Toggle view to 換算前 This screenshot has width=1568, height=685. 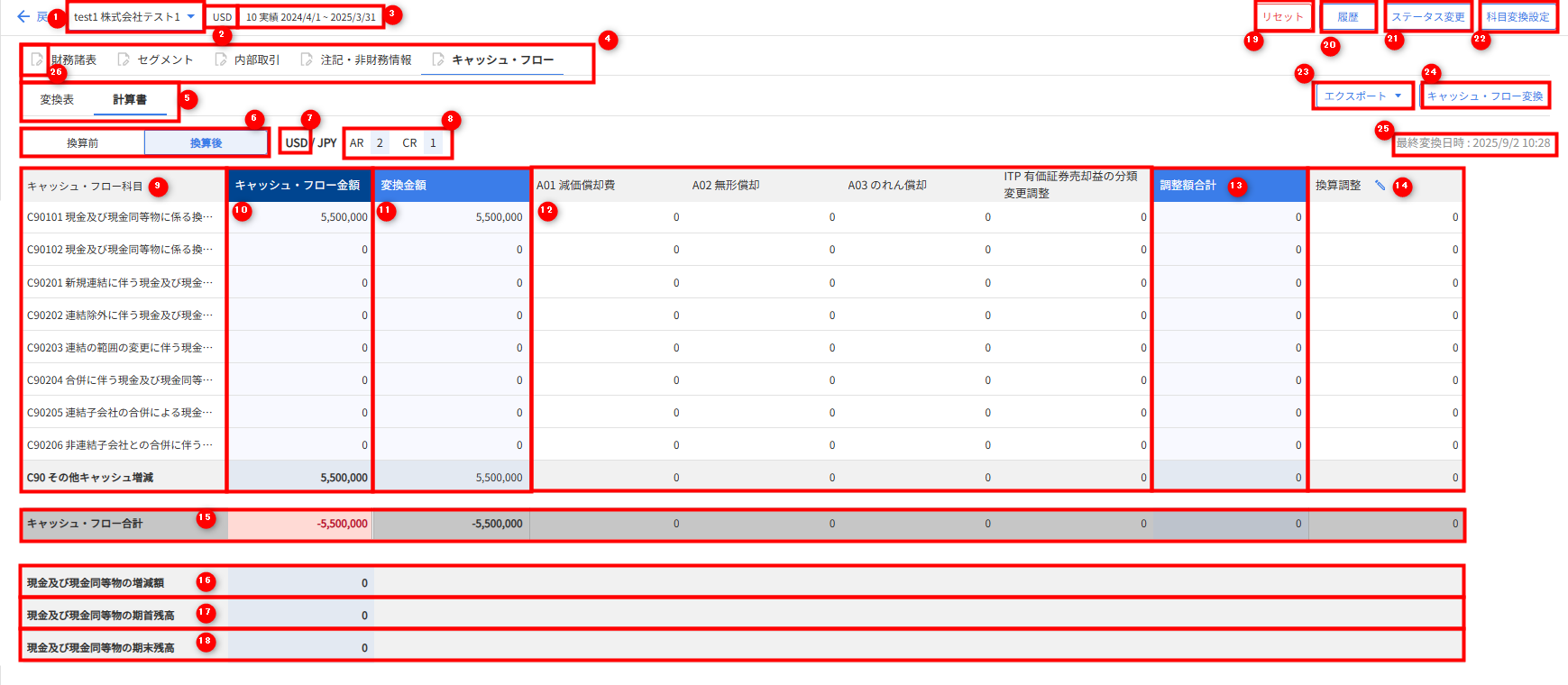tap(82, 143)
